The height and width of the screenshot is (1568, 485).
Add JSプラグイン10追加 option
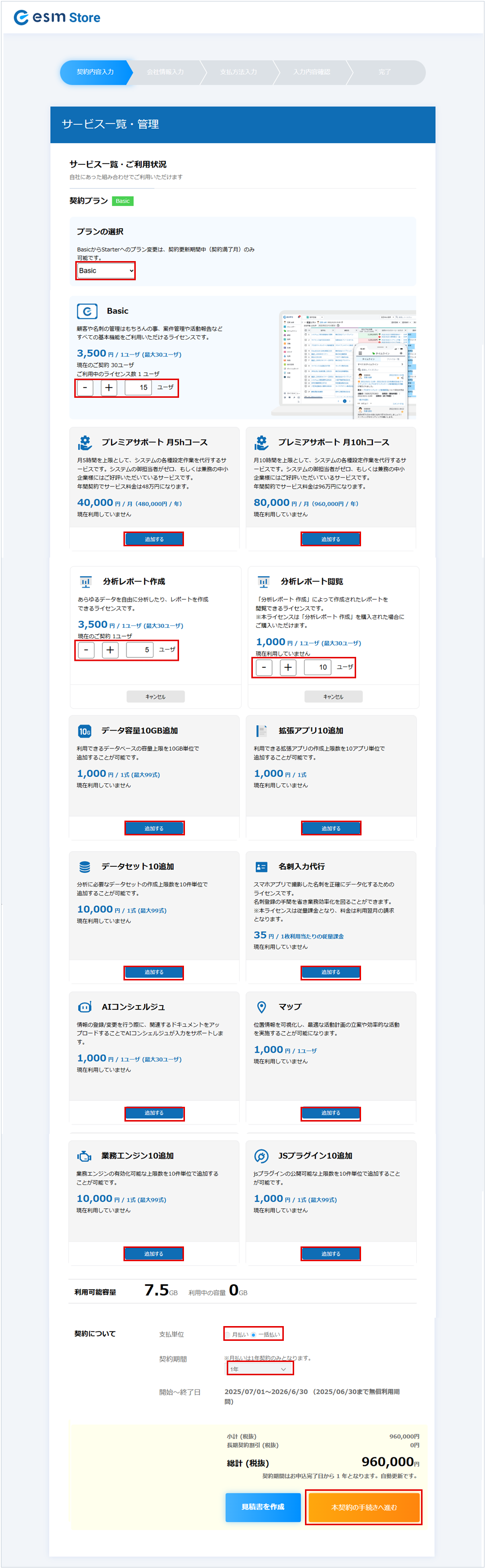click(x=330, y=1254)
